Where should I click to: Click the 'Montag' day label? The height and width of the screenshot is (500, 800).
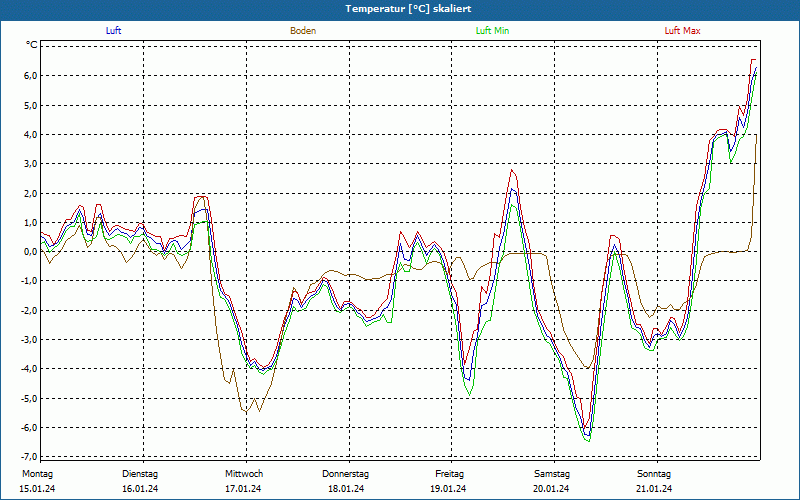tap(37, 473)
